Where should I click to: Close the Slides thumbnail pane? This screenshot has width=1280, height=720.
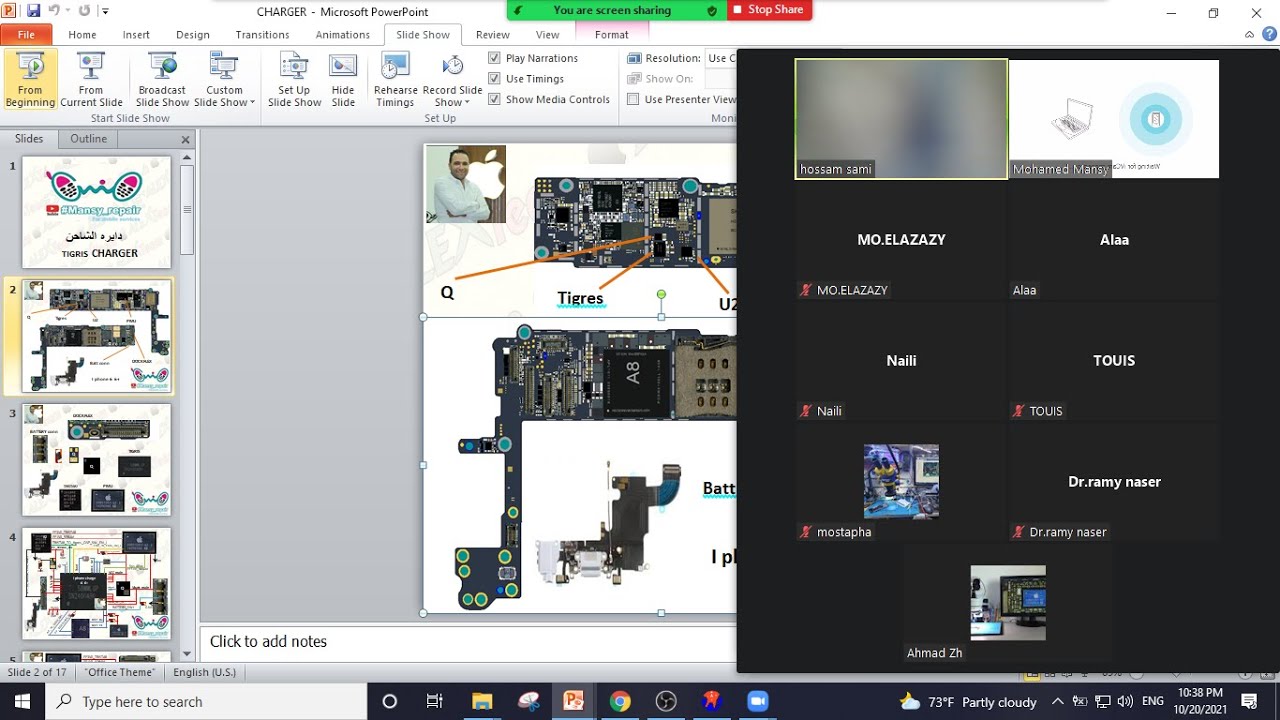point(185,140)
